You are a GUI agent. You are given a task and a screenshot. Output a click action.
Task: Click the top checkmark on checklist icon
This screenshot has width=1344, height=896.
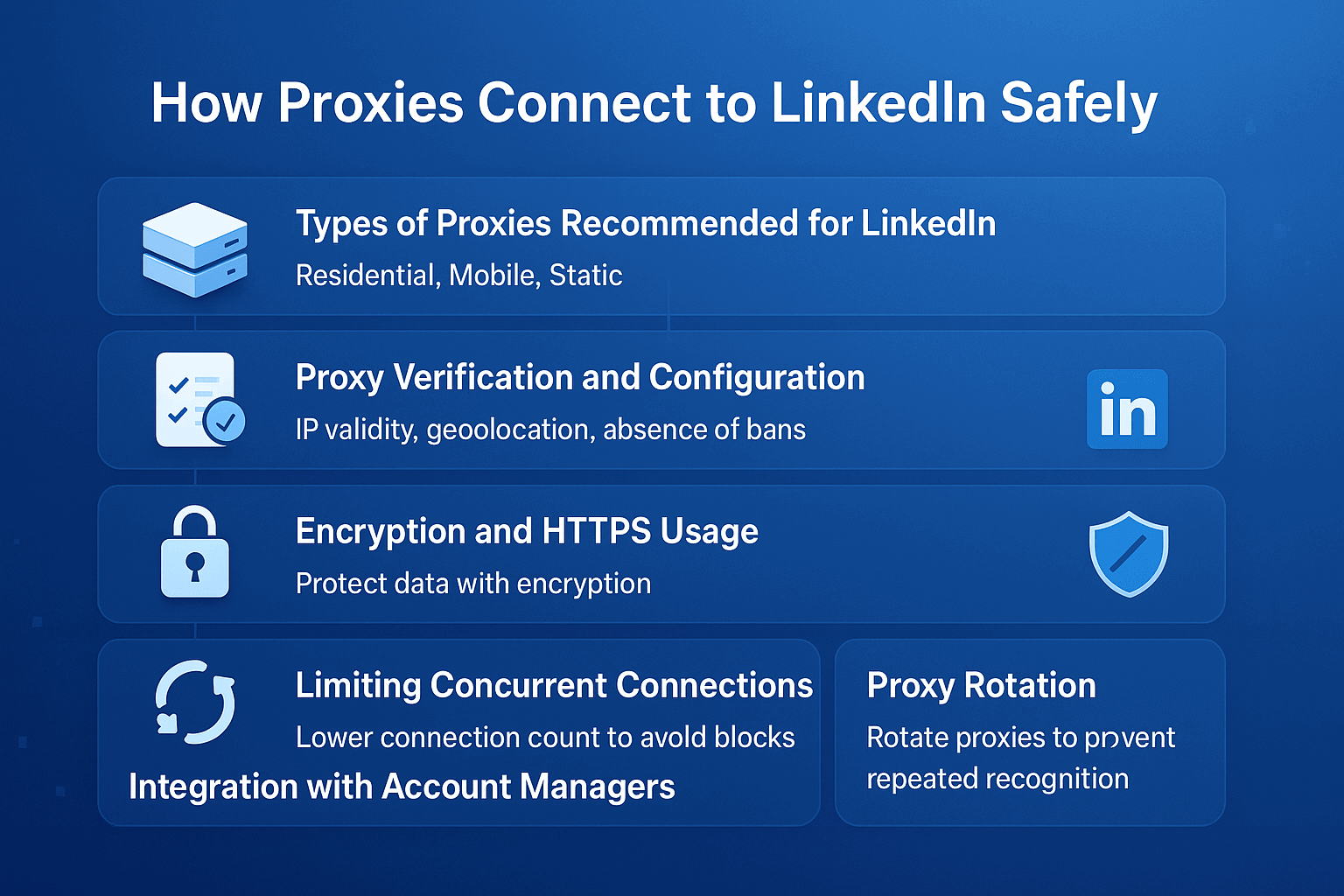pyautogui.click(x=178, y=384)
